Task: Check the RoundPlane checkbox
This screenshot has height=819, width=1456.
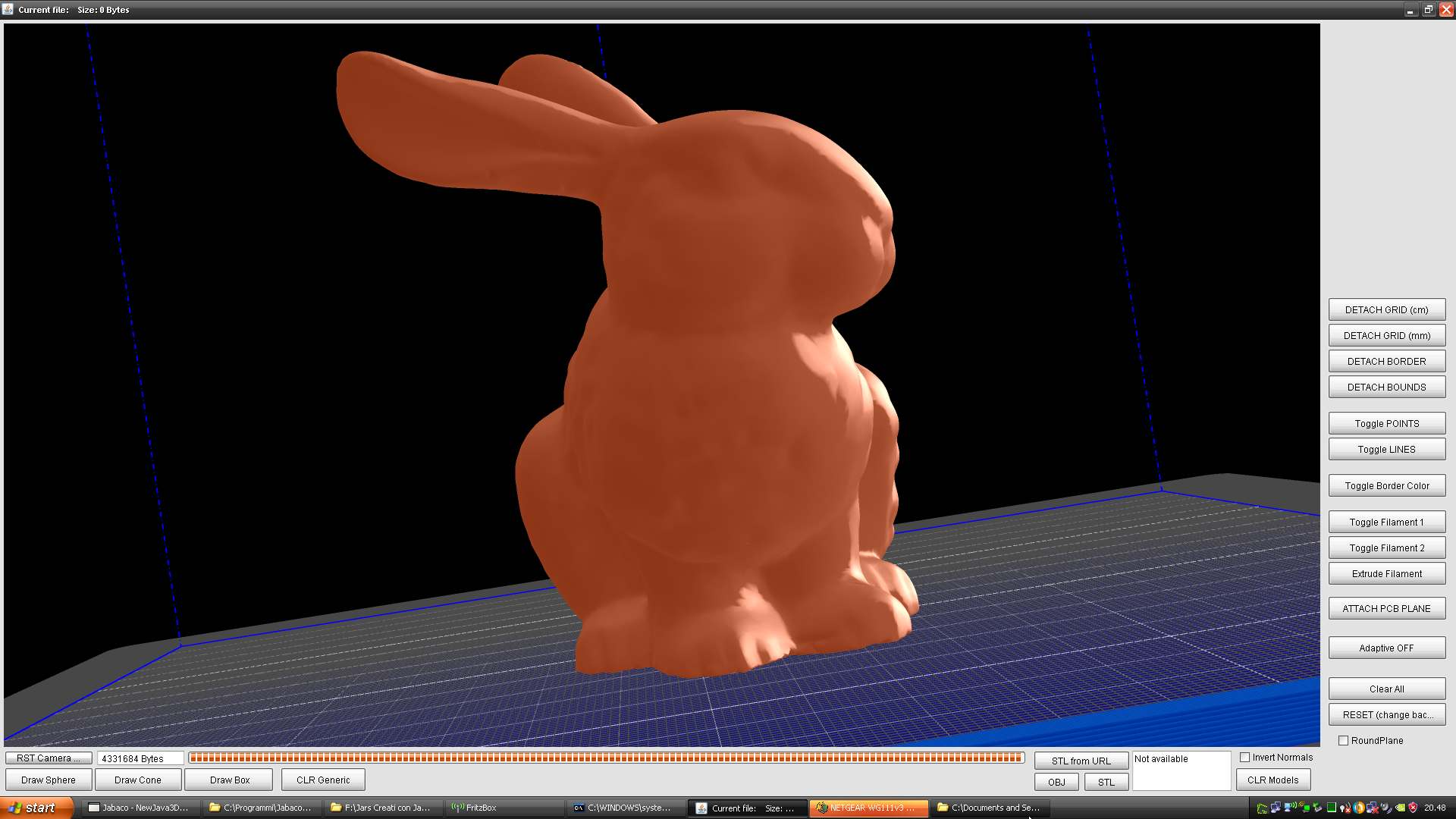Action: (1343, 740)
